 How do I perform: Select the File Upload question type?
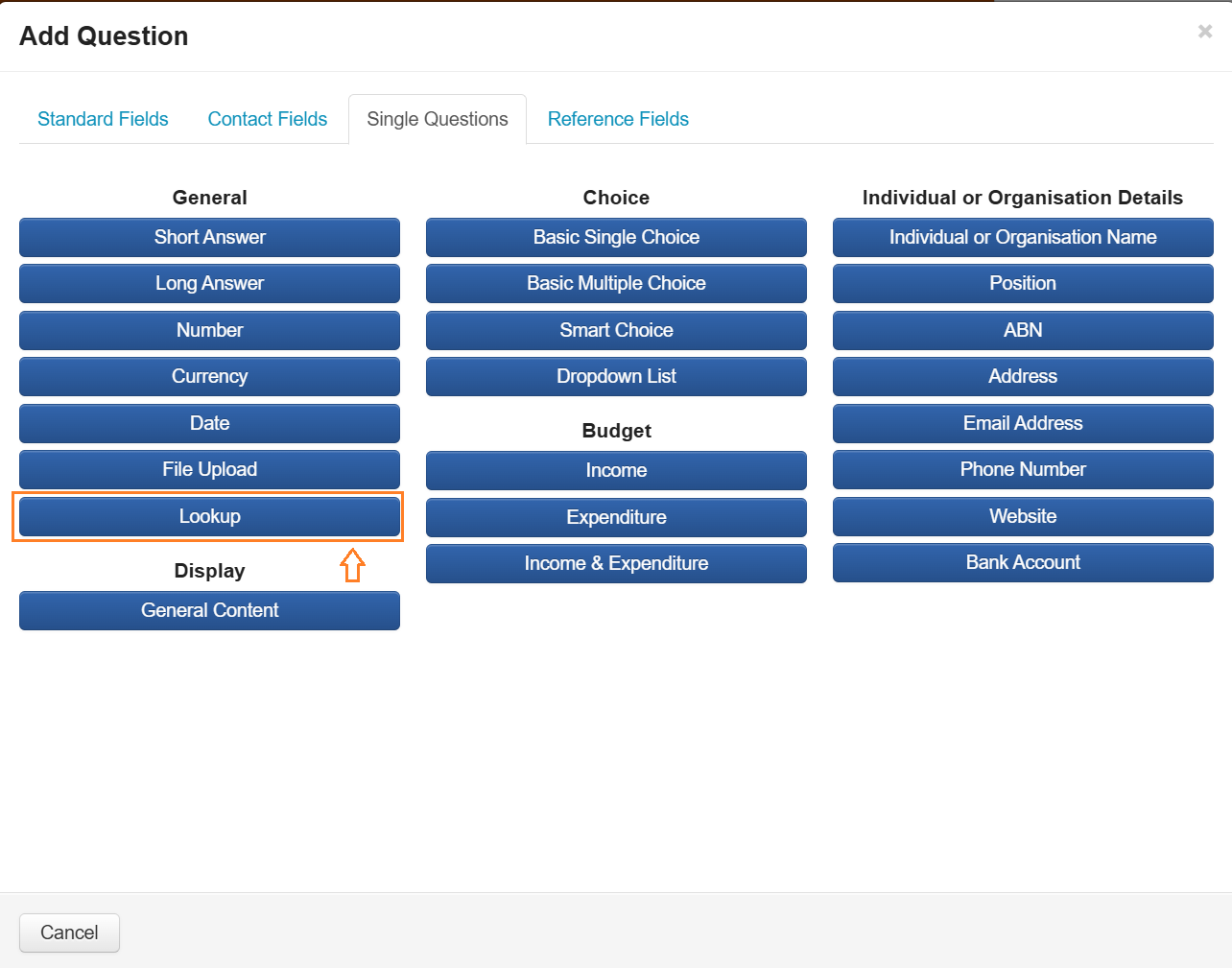pyautogui.click(x=209, y=469)
